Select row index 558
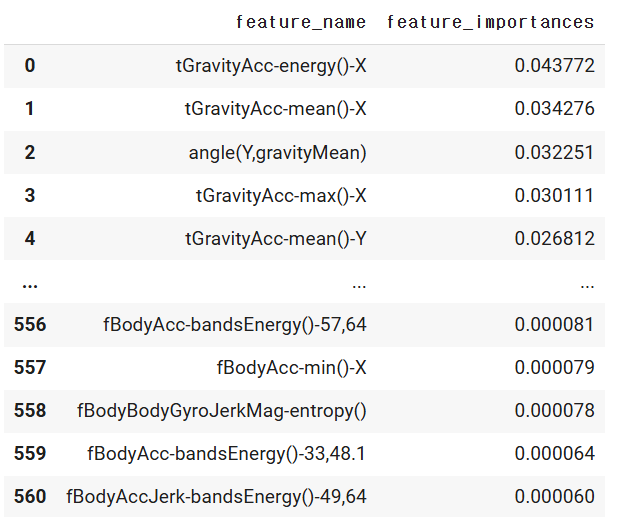Viewport: 623px width, 517px height. 30,411
